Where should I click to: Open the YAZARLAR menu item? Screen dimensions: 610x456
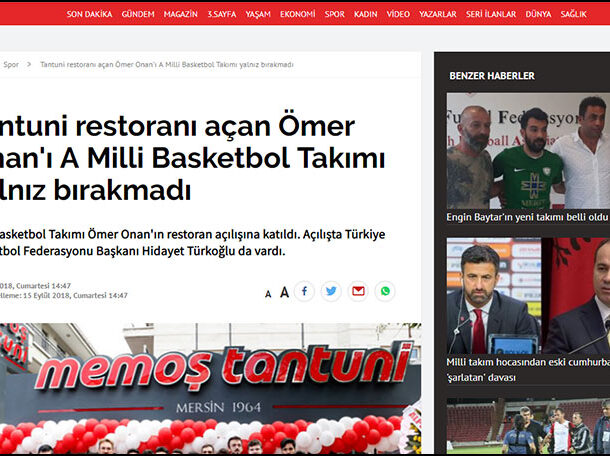437,15
